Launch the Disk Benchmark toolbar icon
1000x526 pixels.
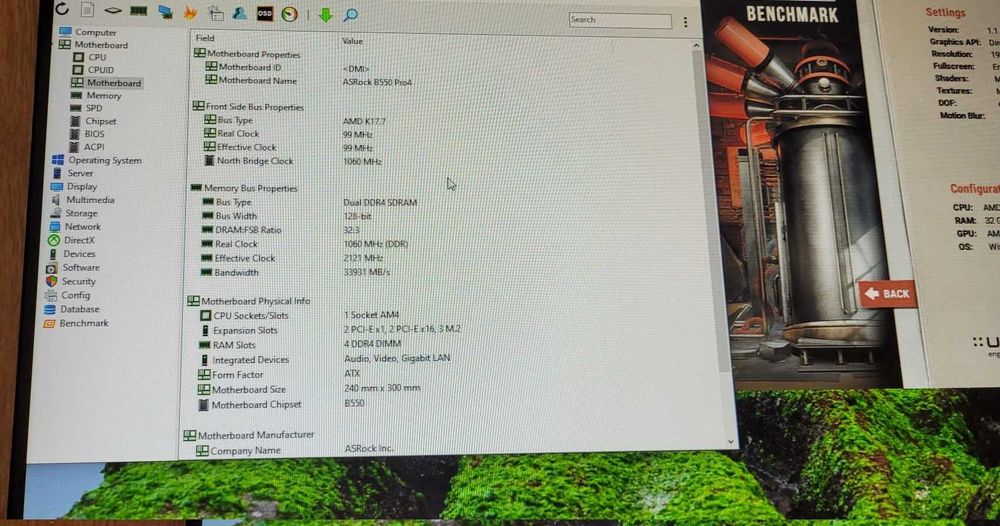coord(113,10)
